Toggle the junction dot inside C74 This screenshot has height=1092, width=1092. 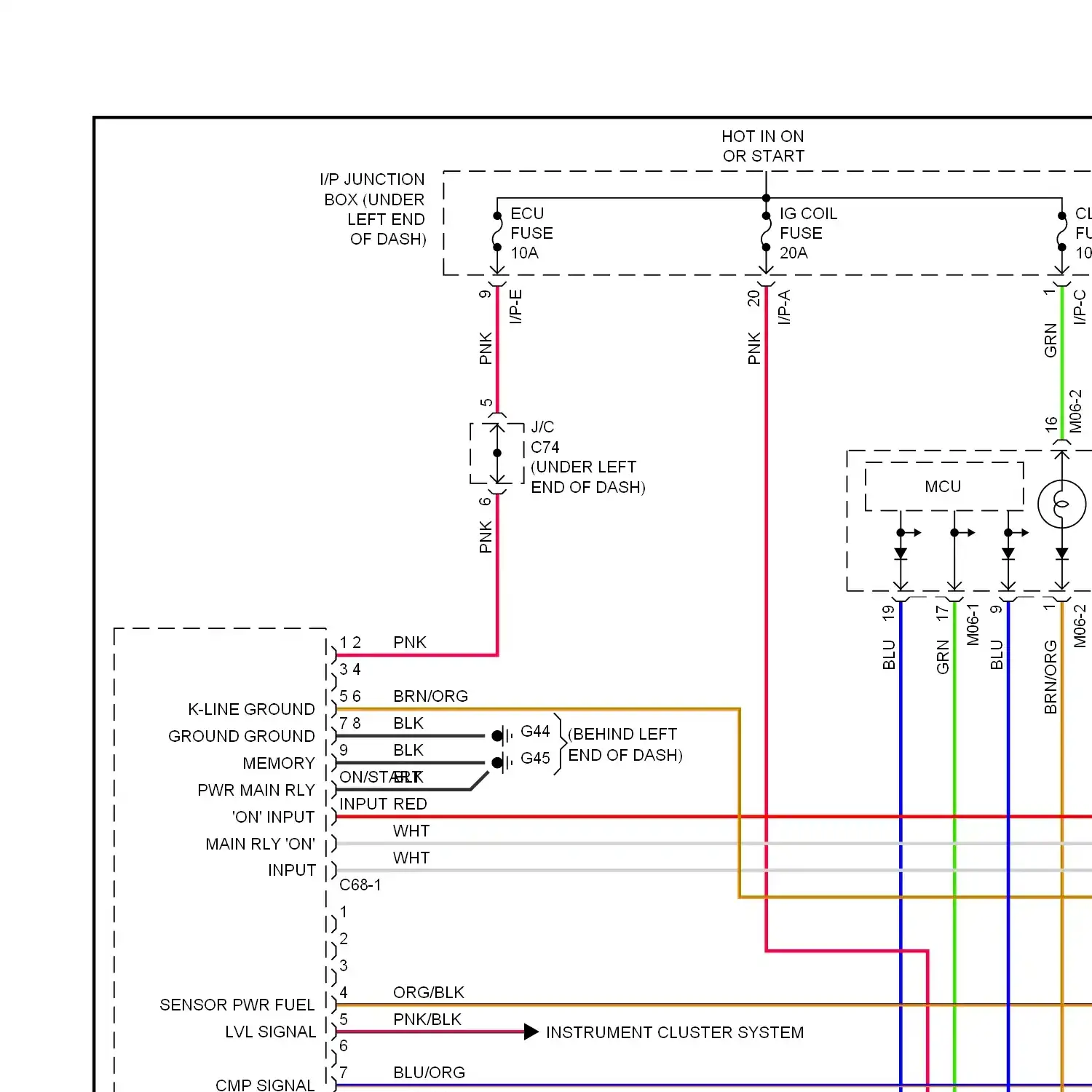(x=497, y=452)
